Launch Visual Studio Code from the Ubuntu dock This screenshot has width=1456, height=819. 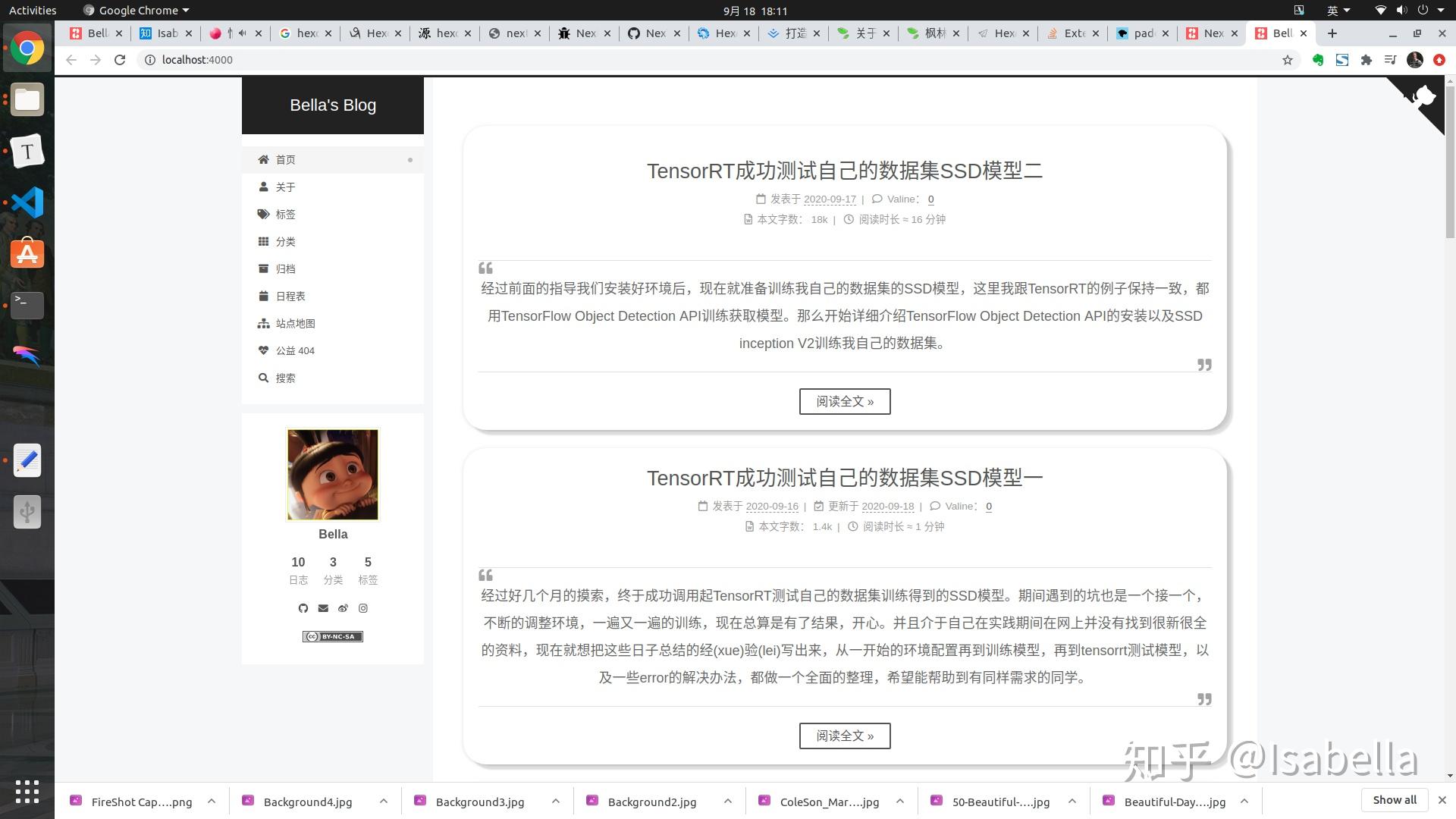[27, 202]
